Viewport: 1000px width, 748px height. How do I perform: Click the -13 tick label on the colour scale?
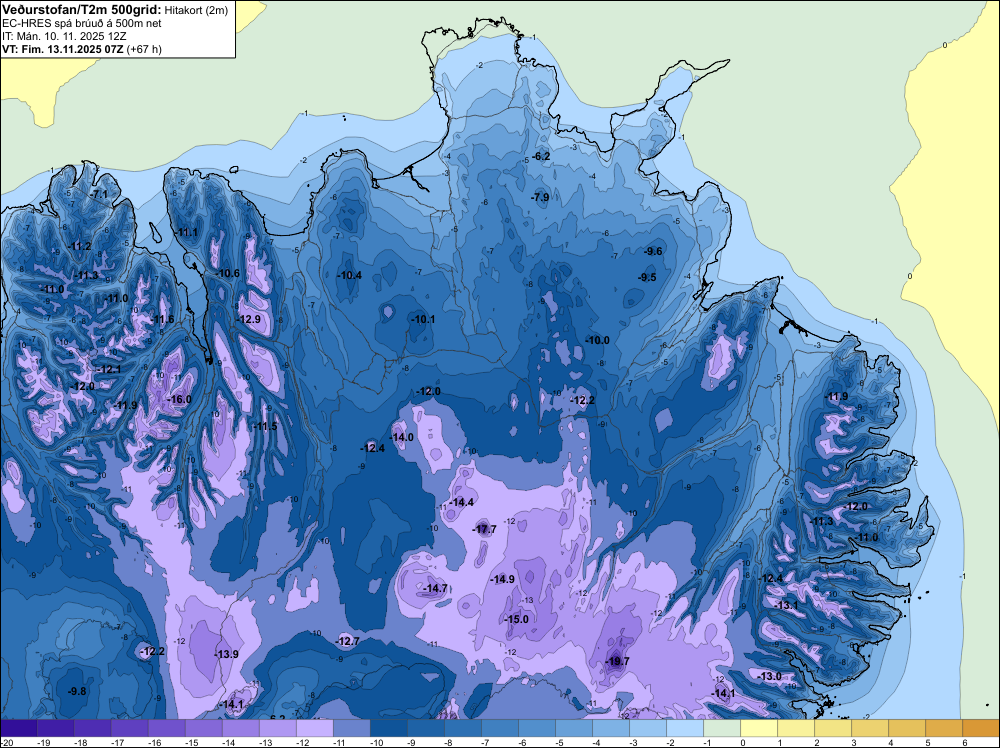point(265,742)
